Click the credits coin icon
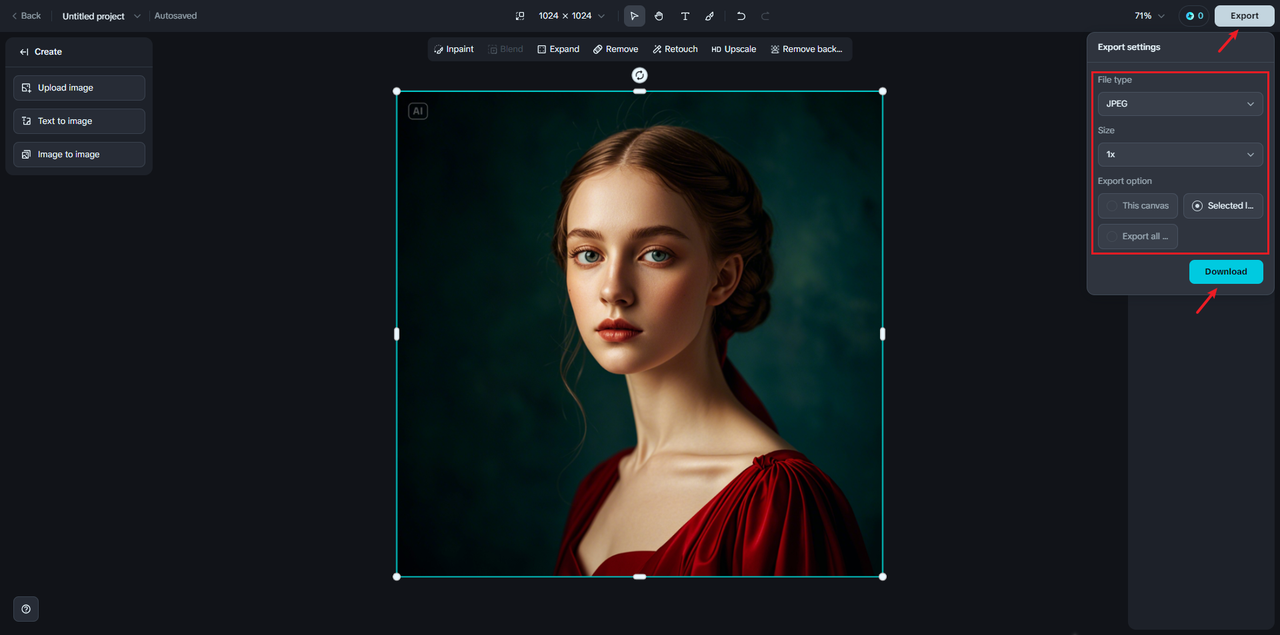Image resolution: width=1280 pixels, height=635 pixels. coord(1190,16)
